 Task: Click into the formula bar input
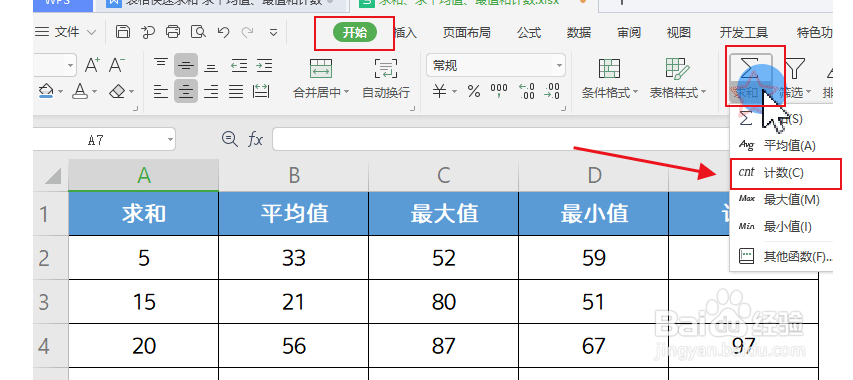[x=500, y=140]
